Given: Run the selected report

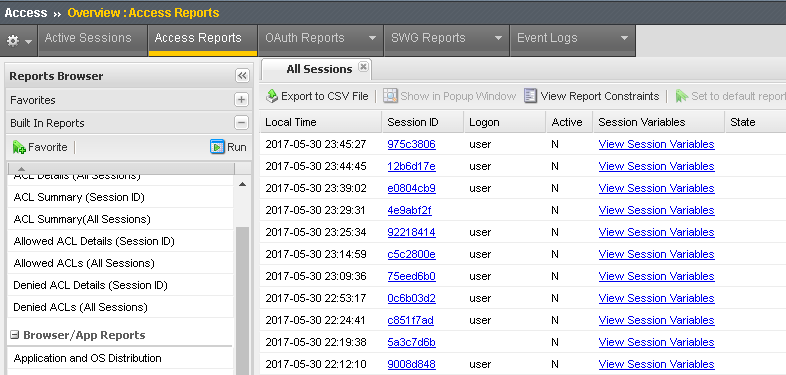Looking at the screenshot, I should click(229, 147).
